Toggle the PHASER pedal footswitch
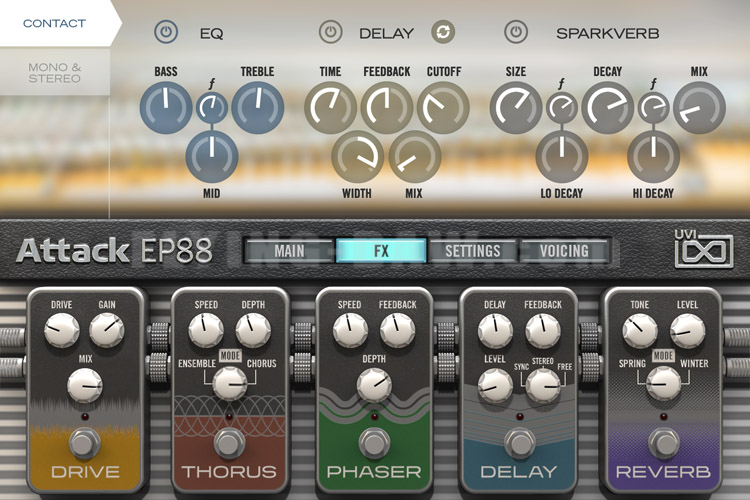750x500 pixels. click(x=374, y=444)
